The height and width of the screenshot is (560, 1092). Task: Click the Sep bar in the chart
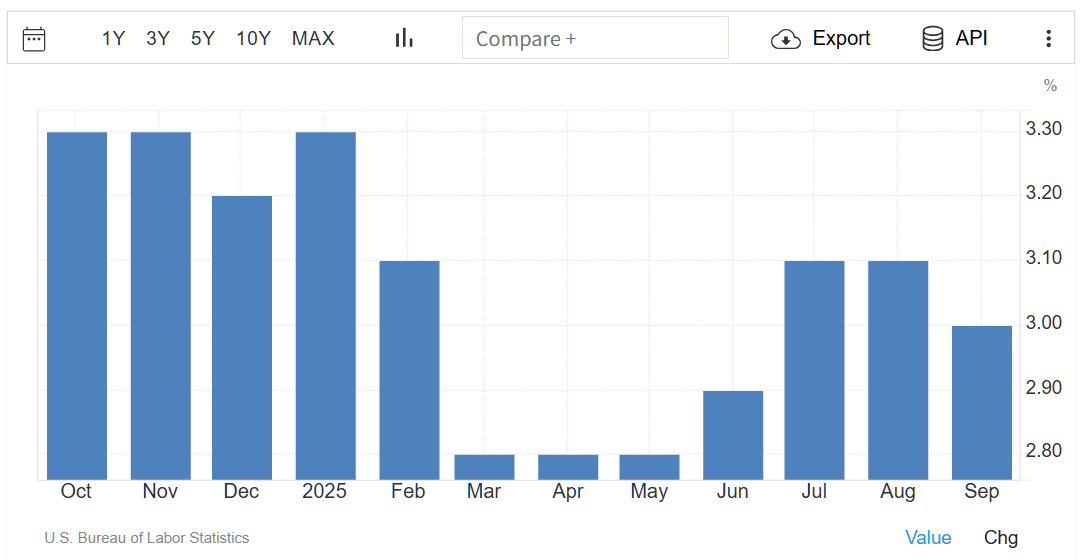coord(982,402)
